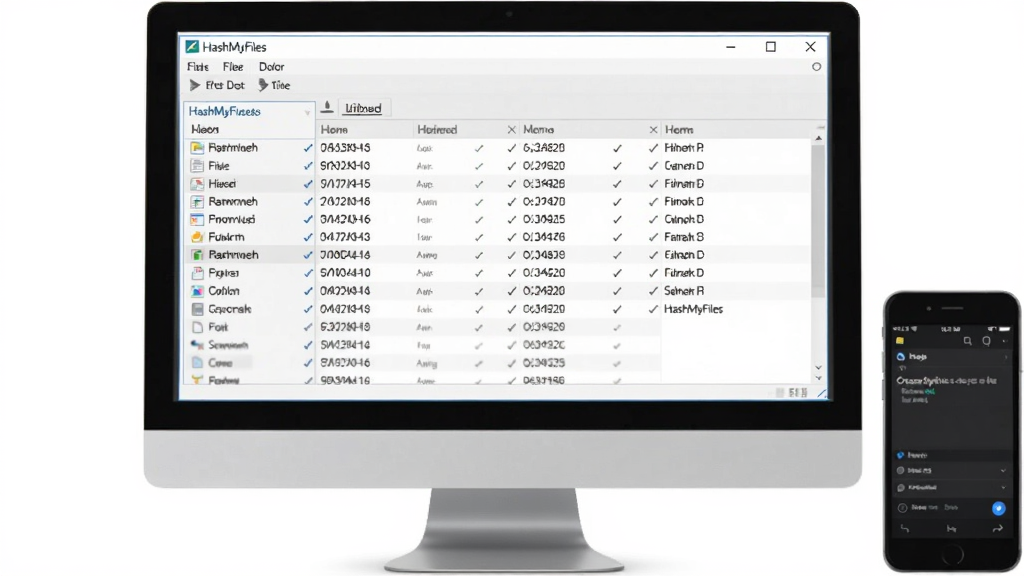Select the Promlusd file icon in the left list
Screen dimensions: 1024x576
[197, 219]
